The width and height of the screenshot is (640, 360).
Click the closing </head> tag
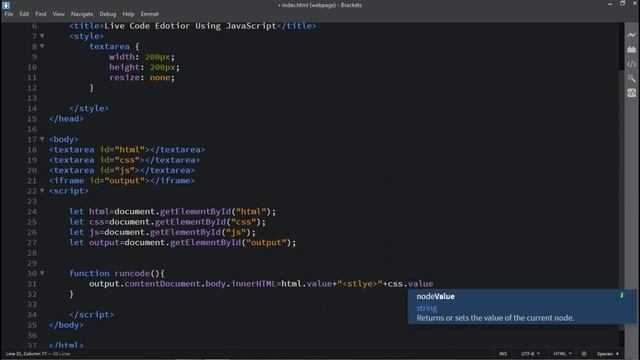(x=66, y=119)
